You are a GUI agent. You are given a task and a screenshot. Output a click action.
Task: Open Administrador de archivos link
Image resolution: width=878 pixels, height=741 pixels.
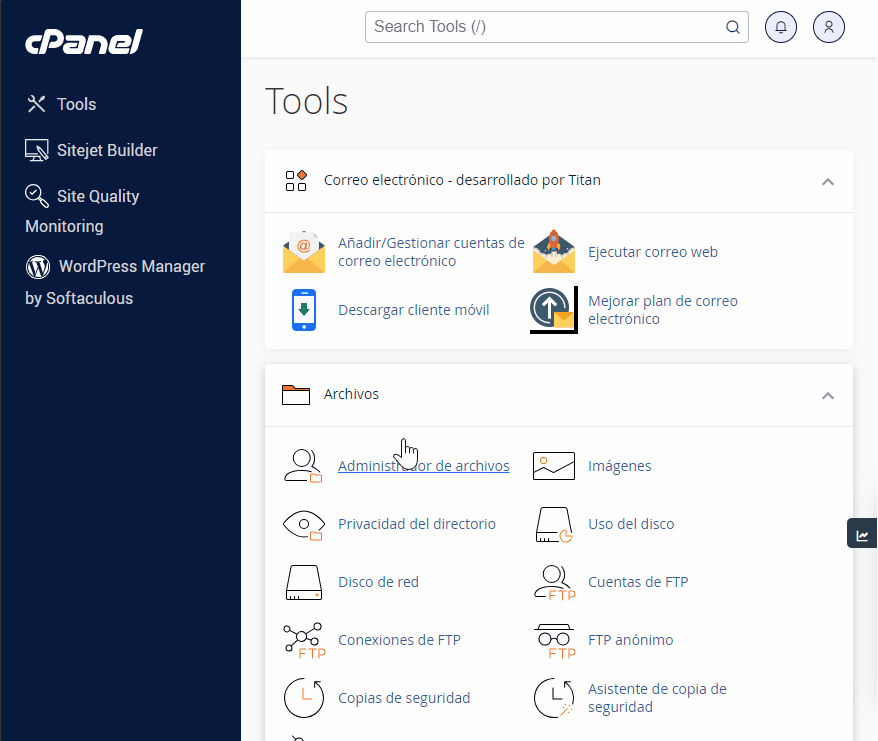(424, 466)
